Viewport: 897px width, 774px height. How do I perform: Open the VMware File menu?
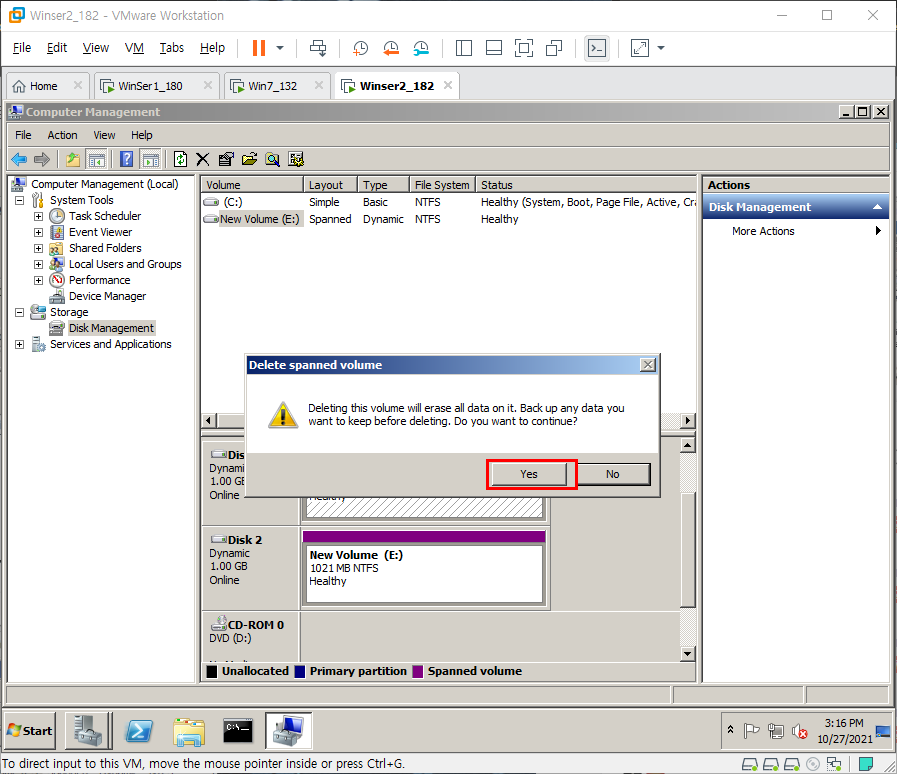(22, 48)
